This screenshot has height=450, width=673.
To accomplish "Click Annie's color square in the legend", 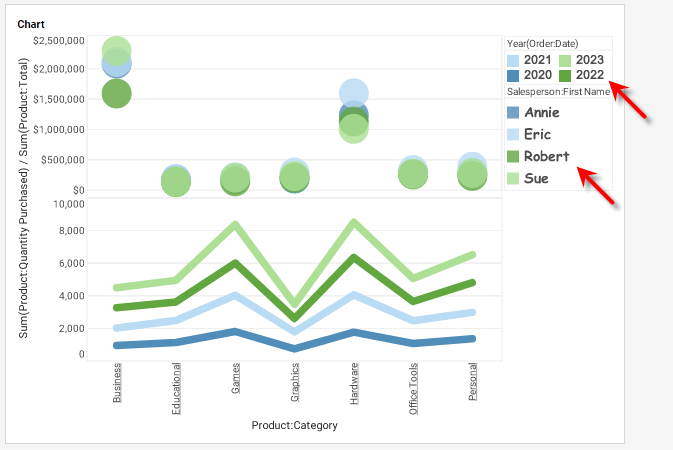I will pos(514,113).
